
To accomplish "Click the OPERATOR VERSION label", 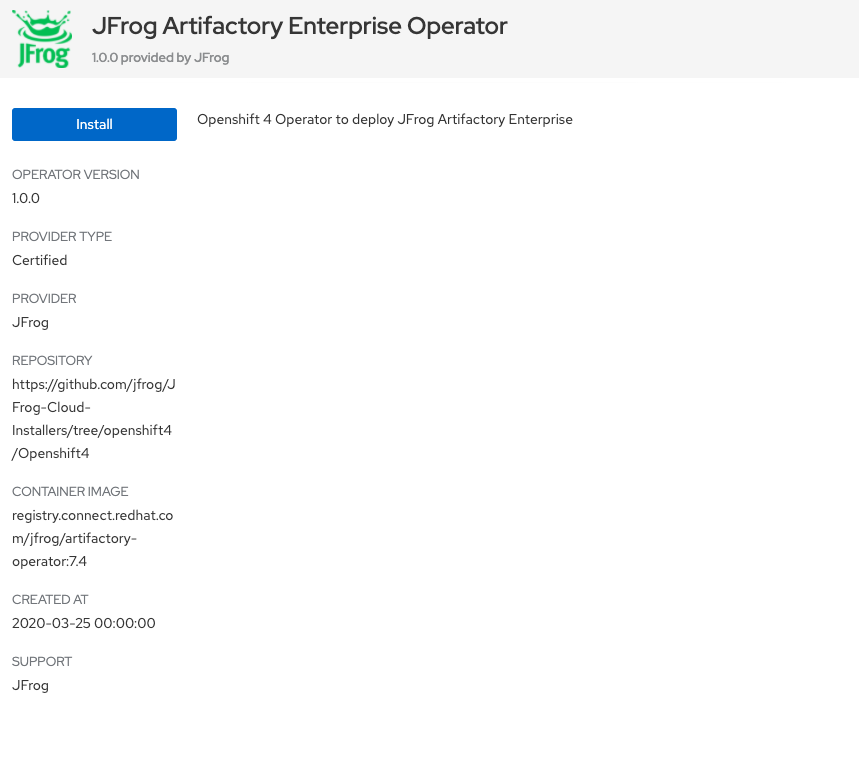I will pyautogui.click(x=76, y=175).
